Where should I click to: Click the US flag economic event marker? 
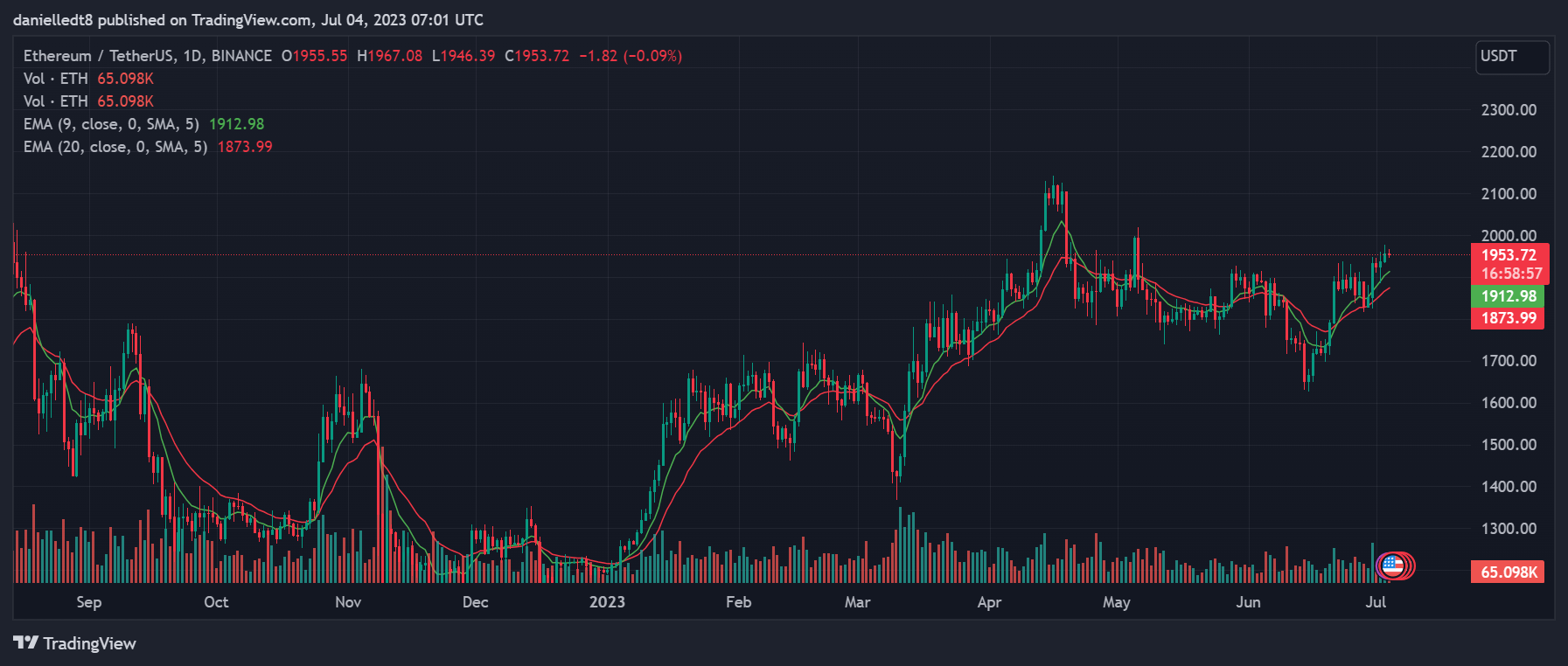pyautogui.click(x=1392, y=565)
